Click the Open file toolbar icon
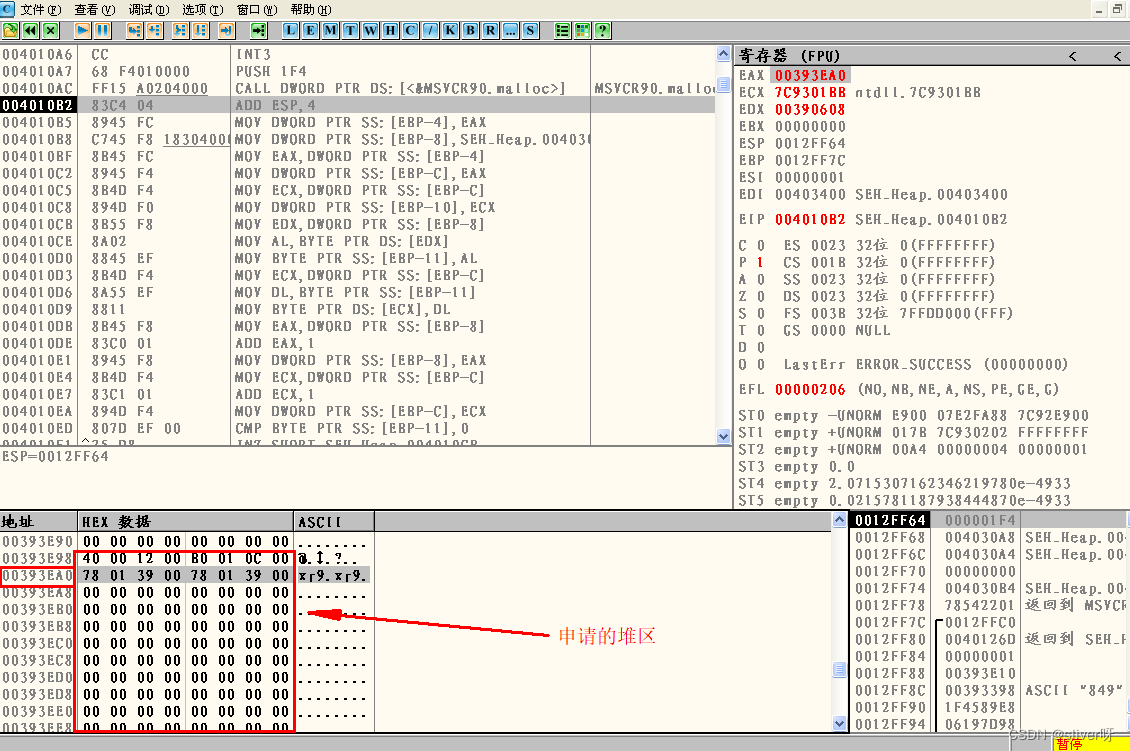1130x751 pixels. (x=10, y=31)
